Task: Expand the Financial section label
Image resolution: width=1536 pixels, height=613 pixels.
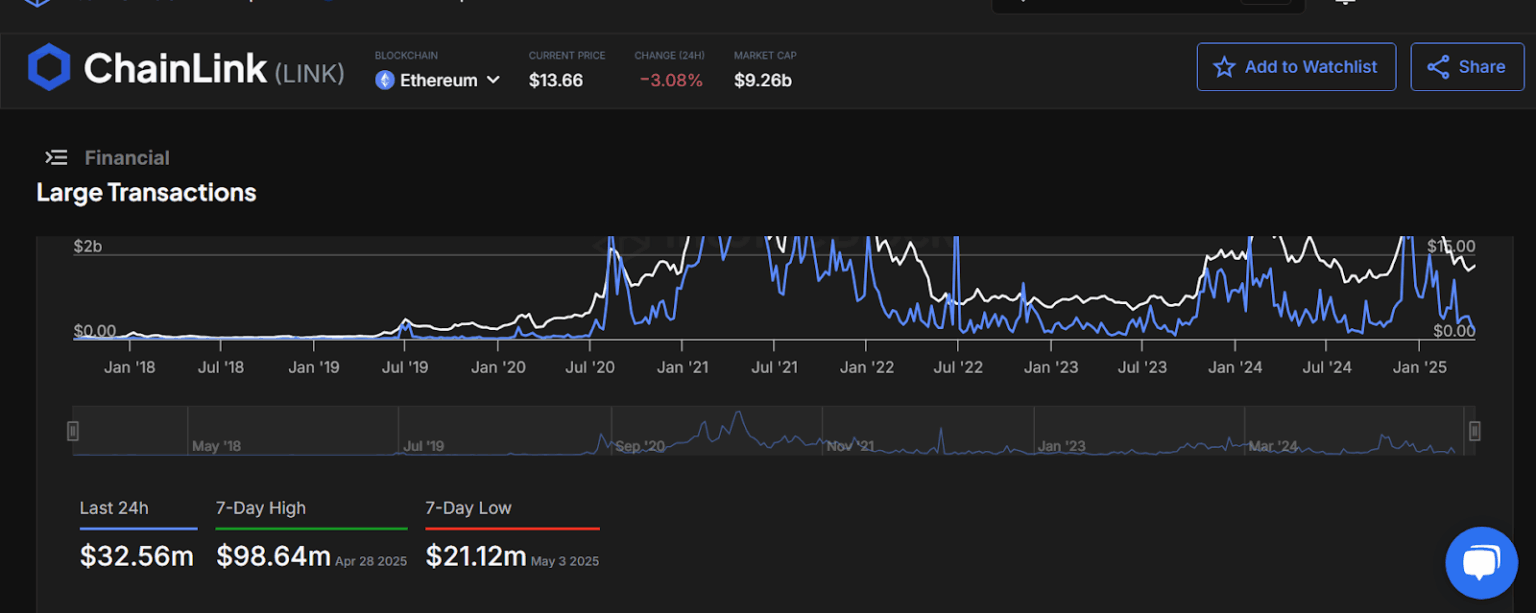Action: (127, 158)
